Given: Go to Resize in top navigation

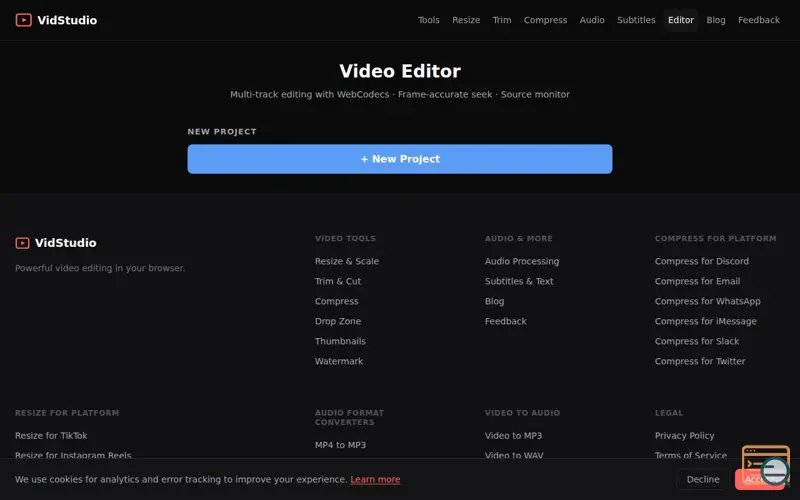Looking at the screenshot, I should pyautogui.click(x=466, y=20).
